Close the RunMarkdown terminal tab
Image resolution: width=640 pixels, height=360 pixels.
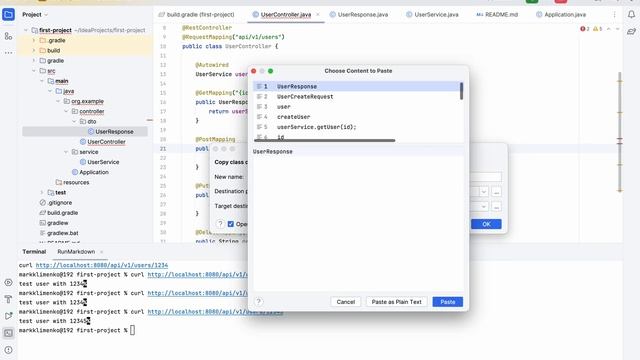tap(101, 252)
